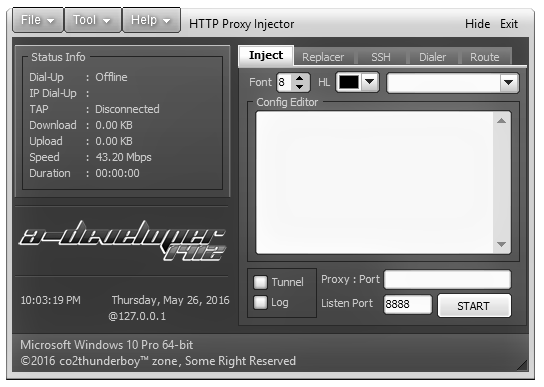Click the Proxy : Port input field
Screen dimensions: 544x387
point(447,279)
